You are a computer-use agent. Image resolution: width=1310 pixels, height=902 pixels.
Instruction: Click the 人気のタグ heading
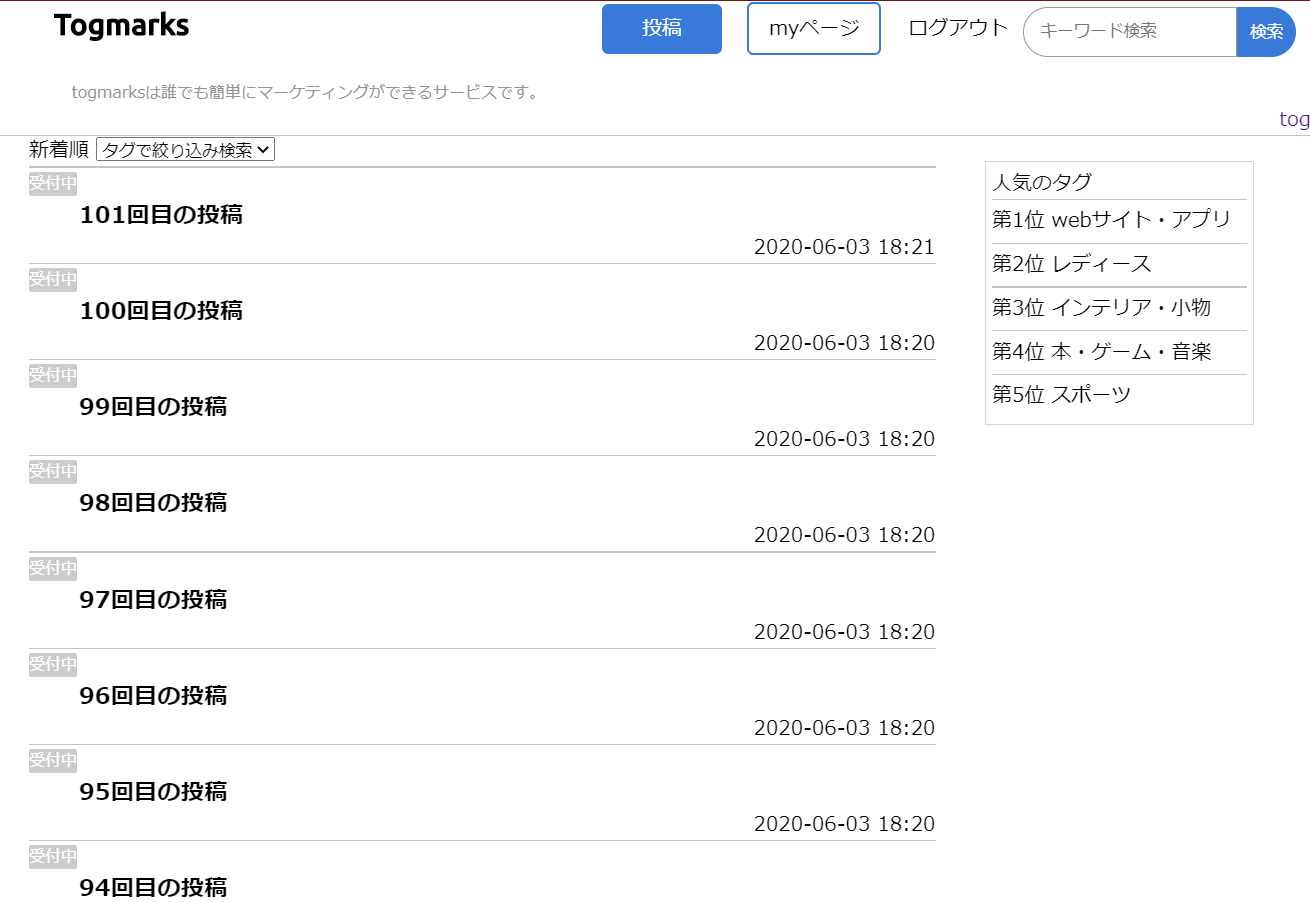[1042, 182]
